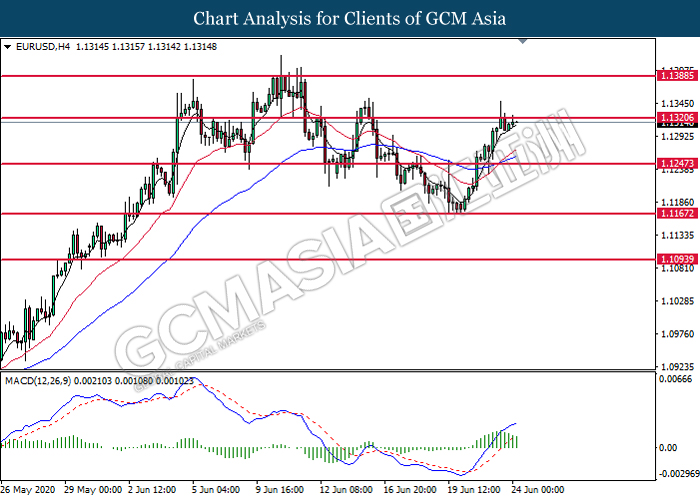Select the 1.13206 red level label

(677, 118)
